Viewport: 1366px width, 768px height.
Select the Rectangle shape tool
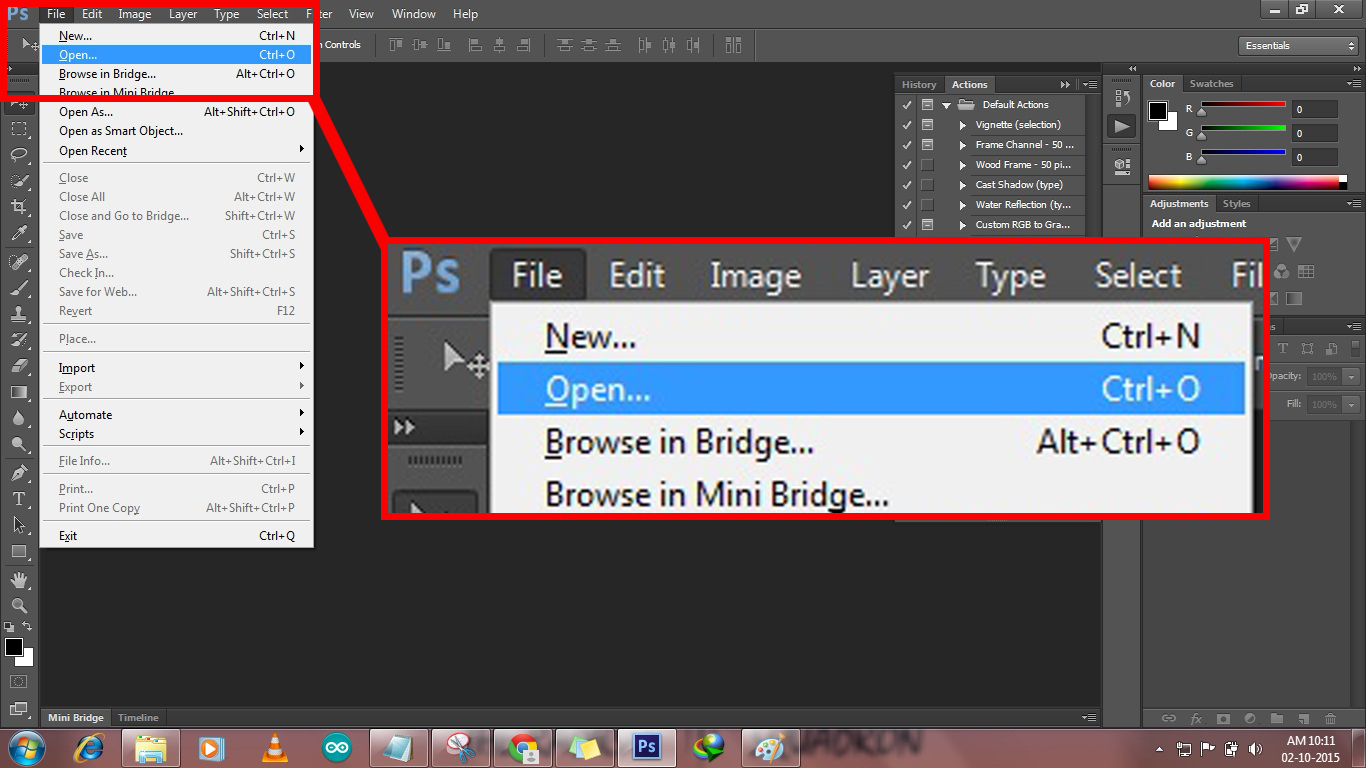19,551
